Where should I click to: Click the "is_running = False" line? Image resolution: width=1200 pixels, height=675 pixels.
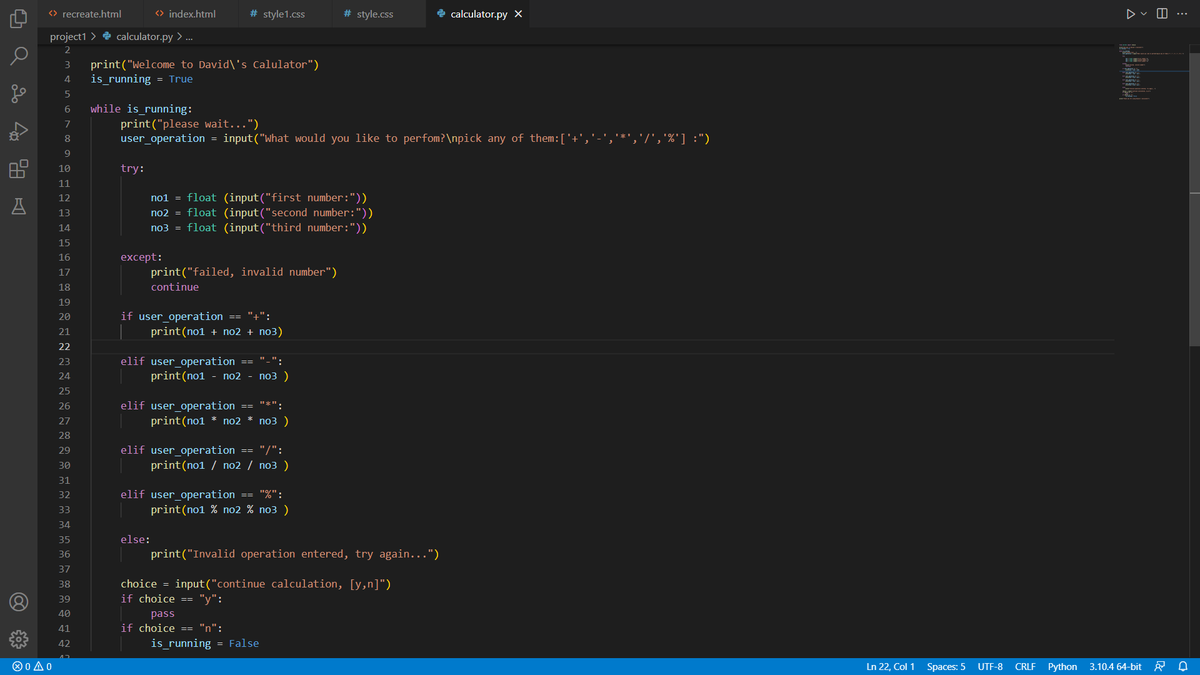204,644
